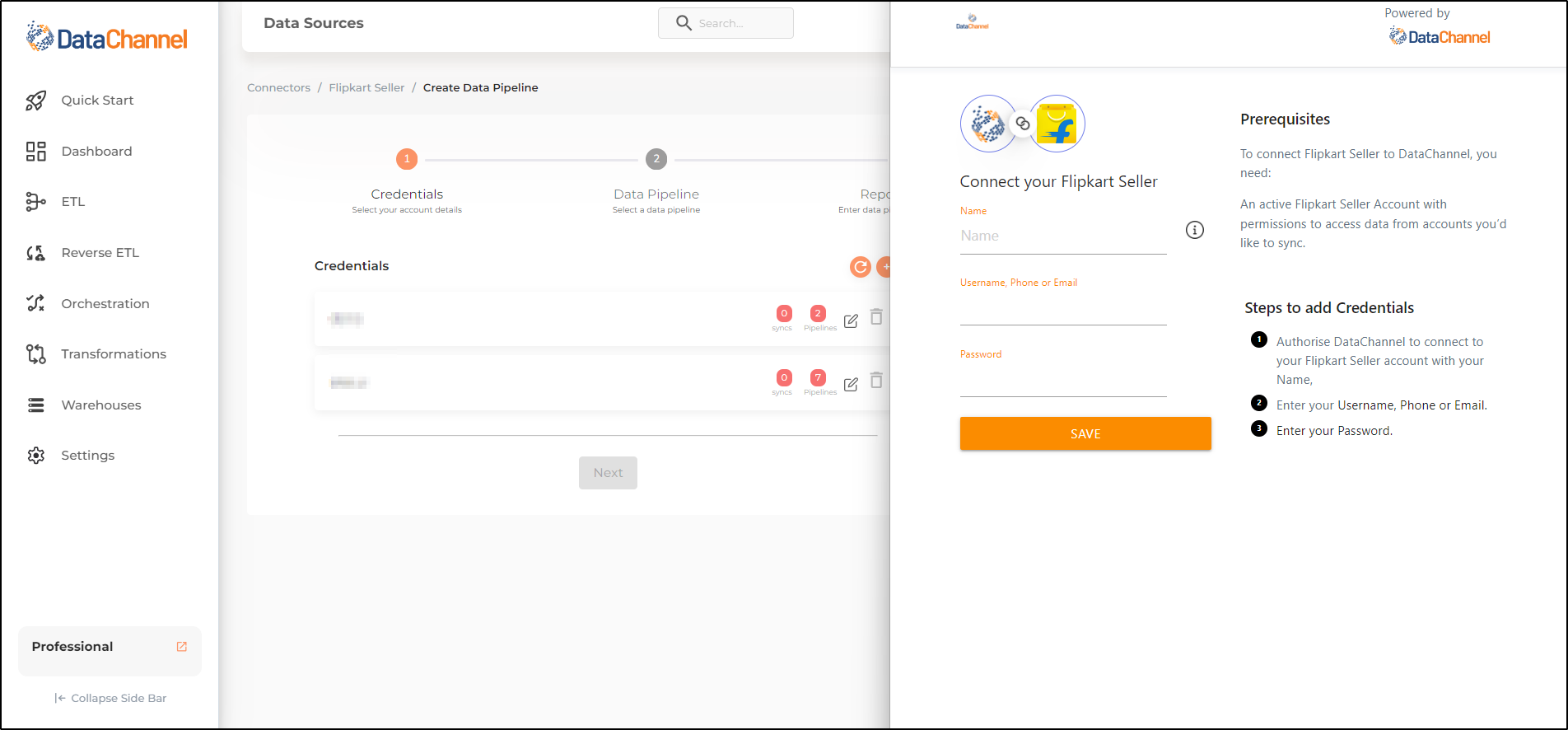The height and width of the screenshot is (730, 1568).
Task: Open the Transformations icon
Action: point(35,354)
